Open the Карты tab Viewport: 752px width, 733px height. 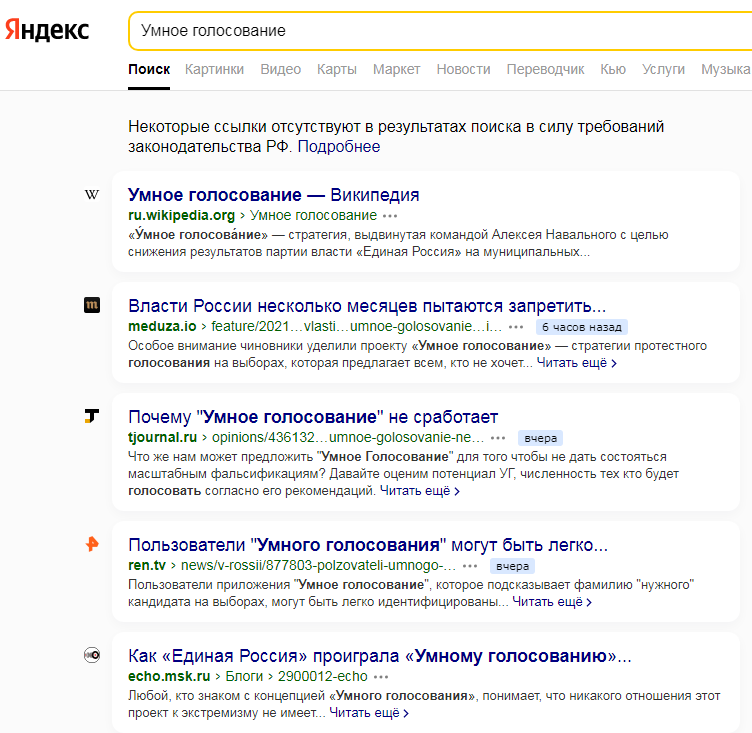click(x=337, y=70)
